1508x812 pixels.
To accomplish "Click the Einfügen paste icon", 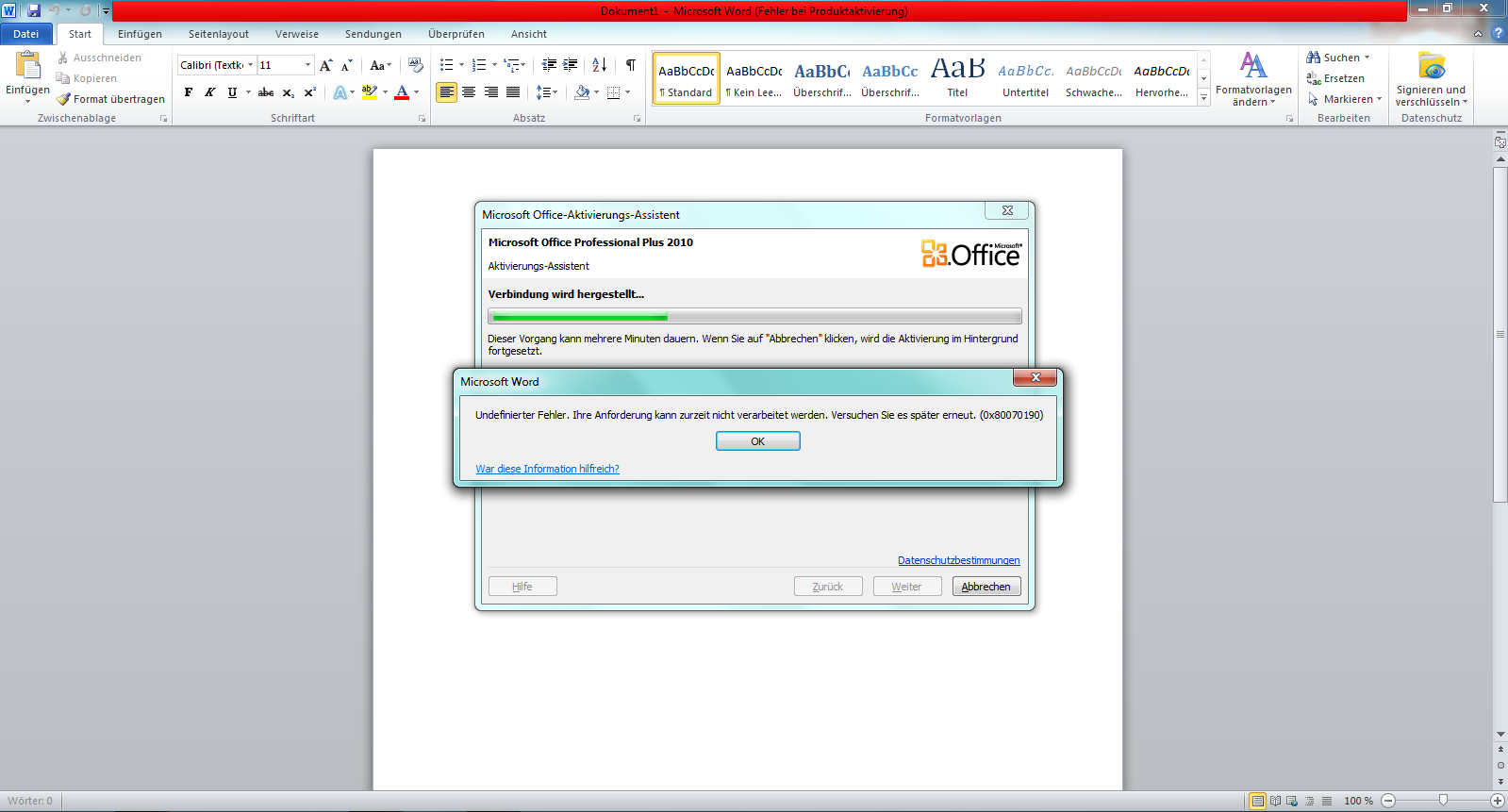I will coord(28,65).
